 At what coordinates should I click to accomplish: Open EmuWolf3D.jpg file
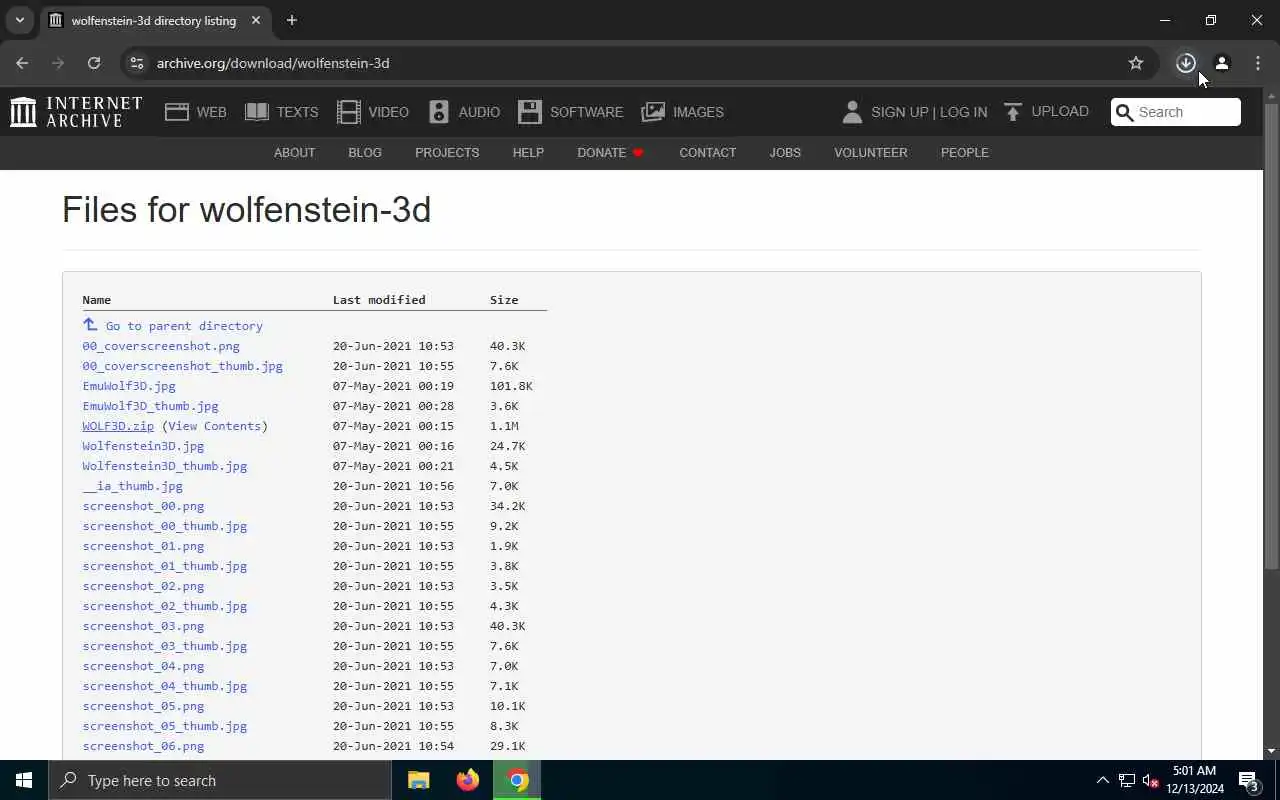click(x=129, y=386)
